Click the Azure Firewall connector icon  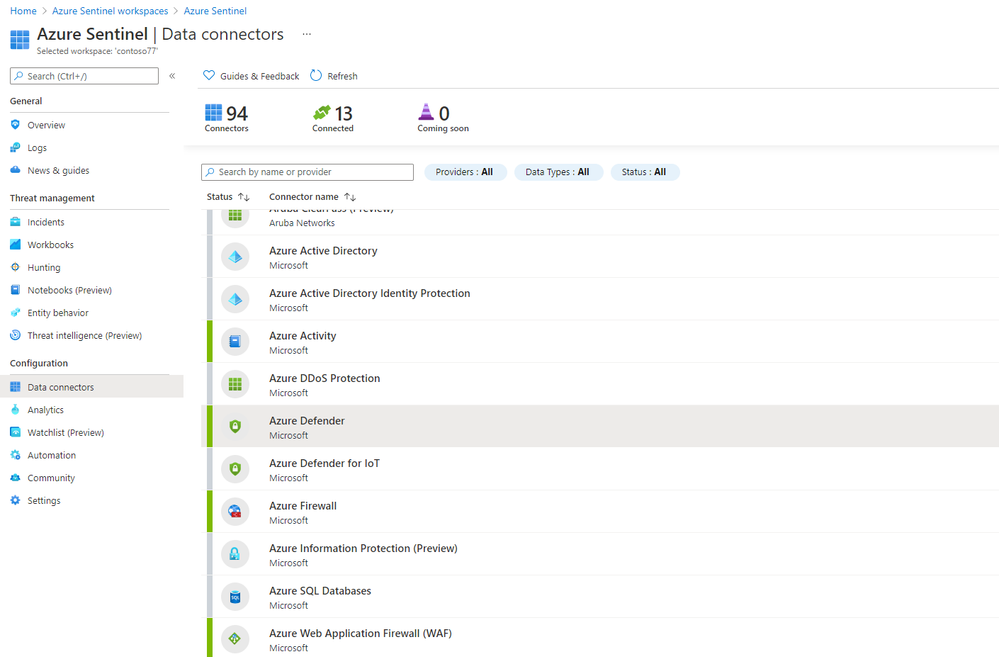point(235,512)
